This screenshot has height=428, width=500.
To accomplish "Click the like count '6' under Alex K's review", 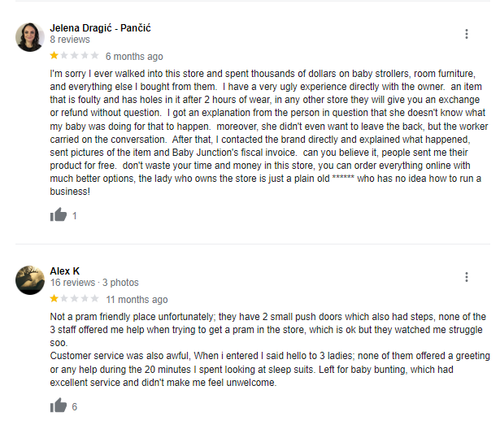I will pyautogui.click(x=74, y=407).
